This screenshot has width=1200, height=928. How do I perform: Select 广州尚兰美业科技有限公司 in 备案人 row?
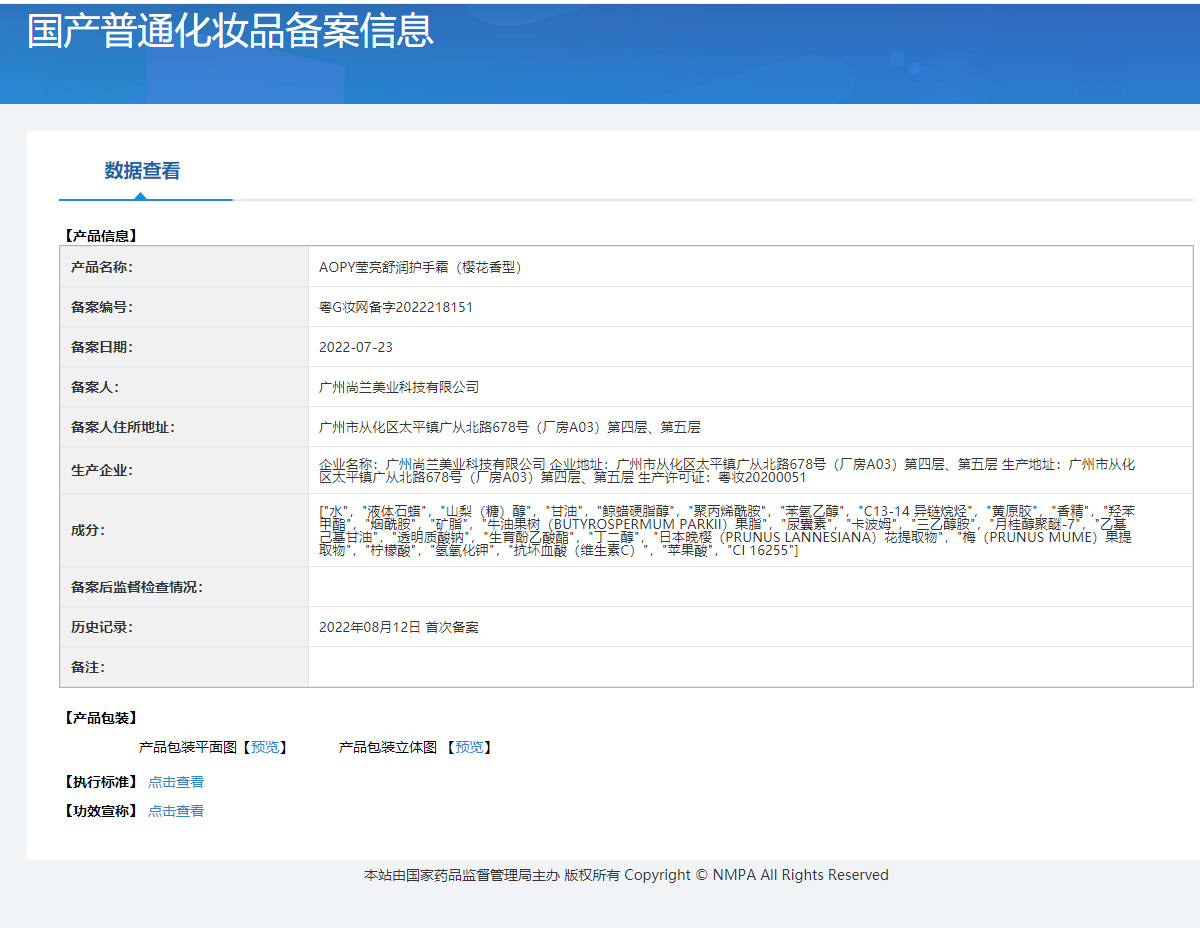pyautogui.click(x=399, y=387)
